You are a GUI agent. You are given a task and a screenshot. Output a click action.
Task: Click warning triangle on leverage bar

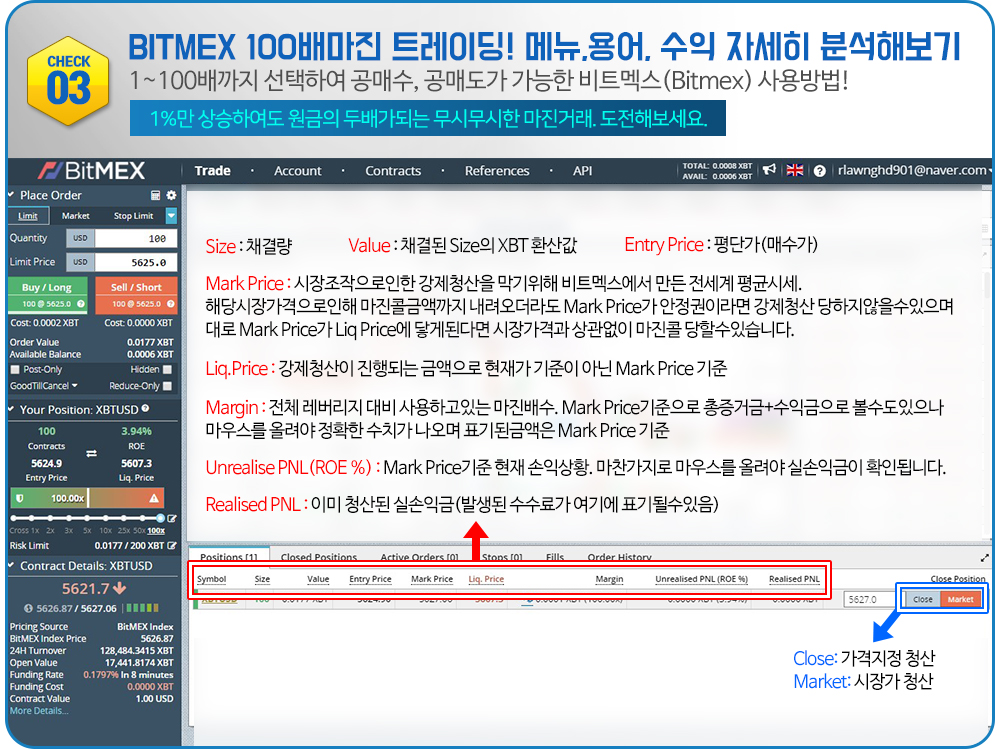pyautogui.click(x=154, y=498)
